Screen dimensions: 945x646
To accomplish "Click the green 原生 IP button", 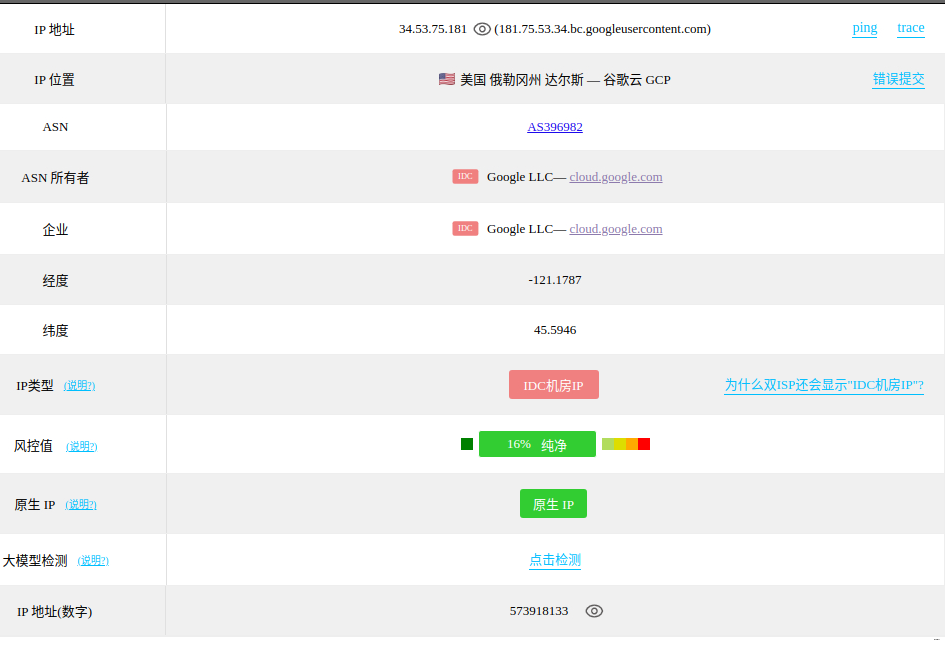I will tap(553, 504).
